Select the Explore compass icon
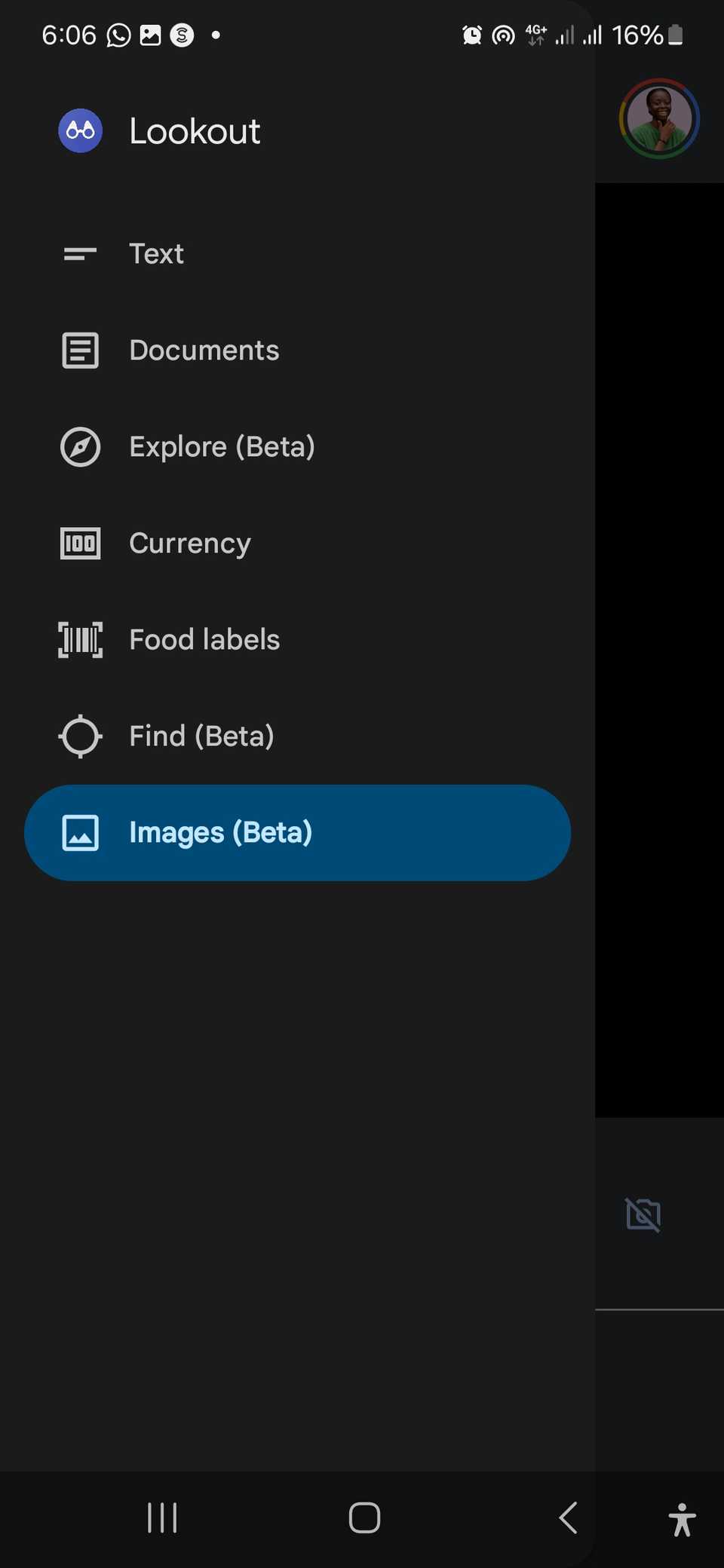The image size is (724, 1568). 79,446
